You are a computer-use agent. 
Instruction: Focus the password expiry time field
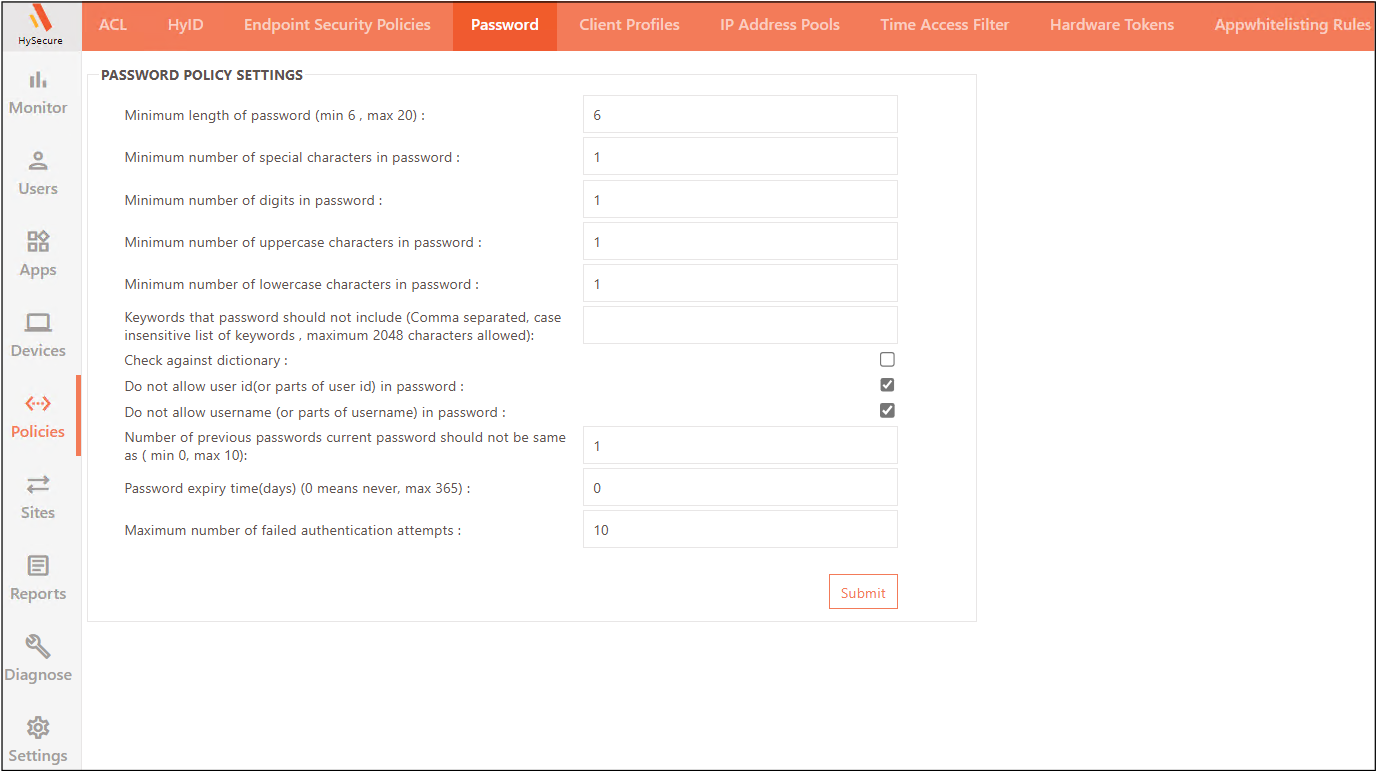click(x=740, y=488)
